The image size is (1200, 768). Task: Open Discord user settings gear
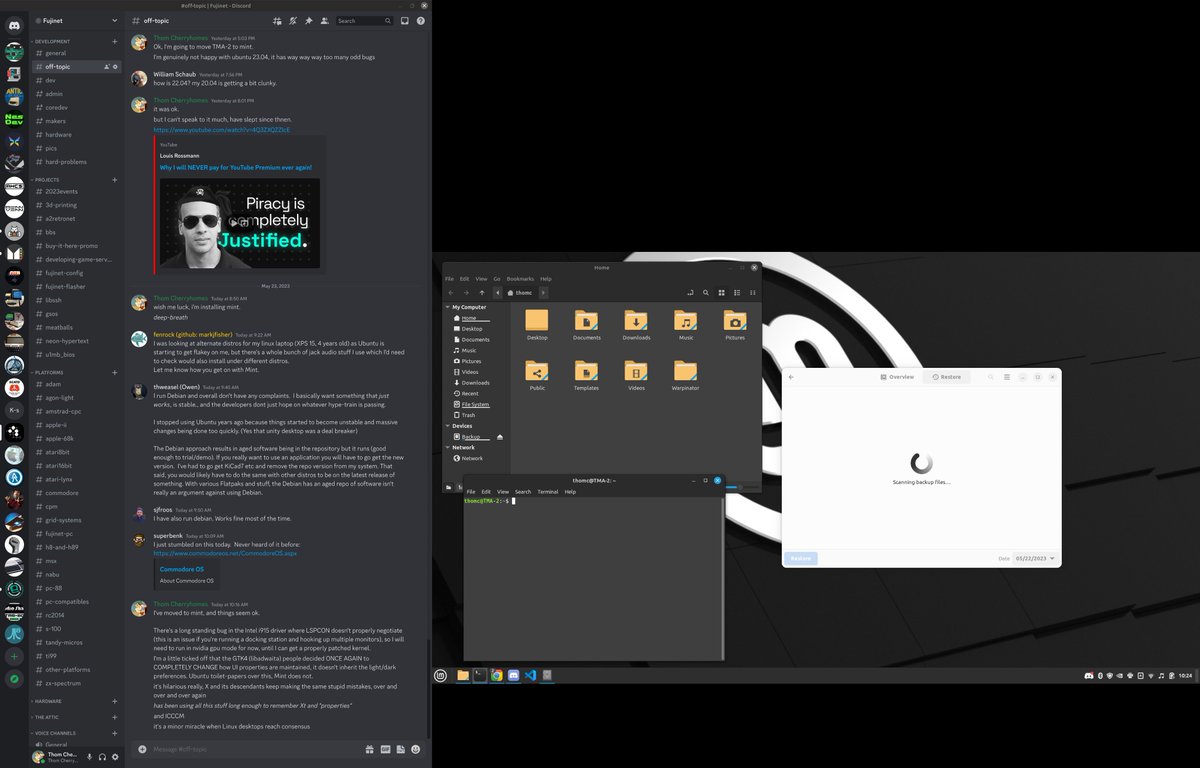(115, 757)
